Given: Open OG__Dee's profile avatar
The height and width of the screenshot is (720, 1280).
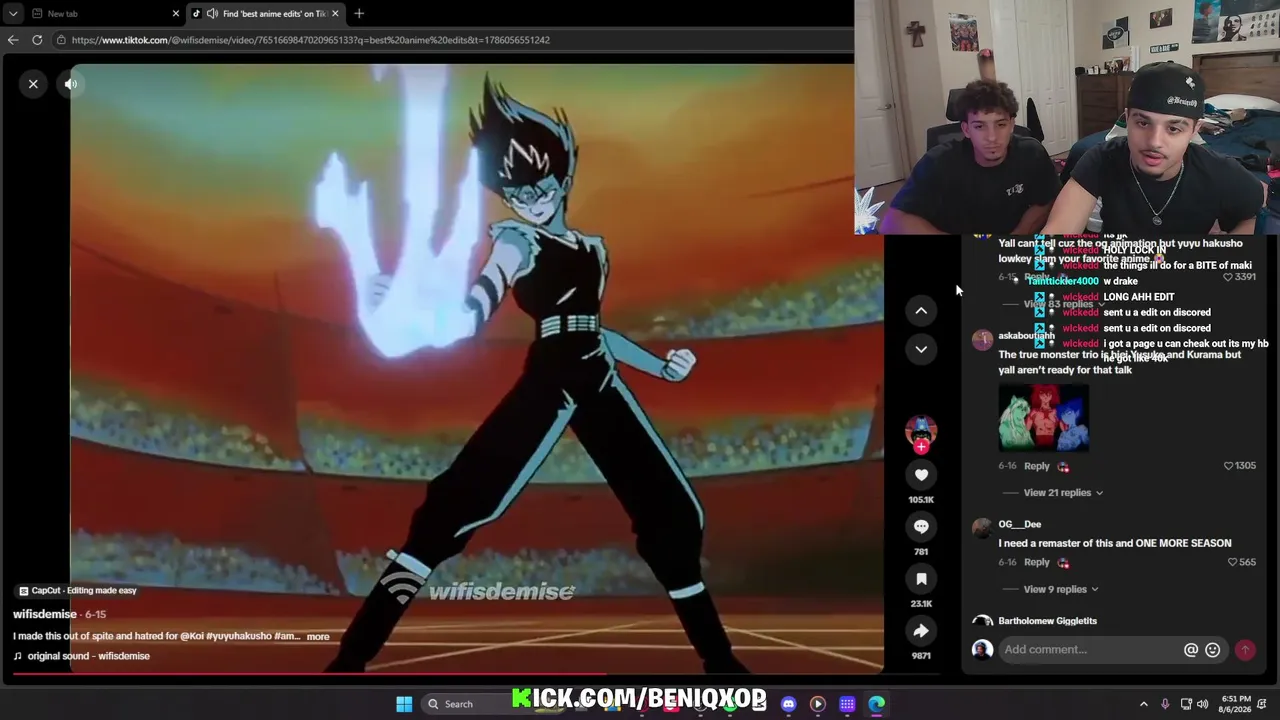Looking at the screenshot, I should [x=982, y=529].
